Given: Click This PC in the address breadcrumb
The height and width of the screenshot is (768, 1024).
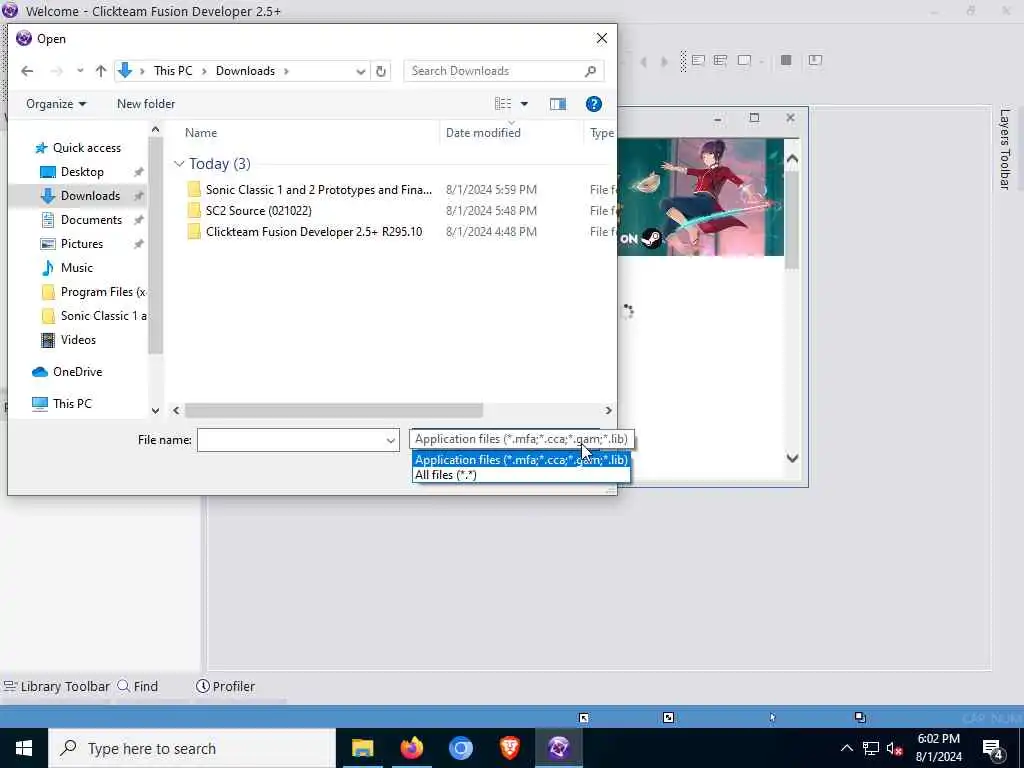Looking at the screenshot, I should (173, 71).
